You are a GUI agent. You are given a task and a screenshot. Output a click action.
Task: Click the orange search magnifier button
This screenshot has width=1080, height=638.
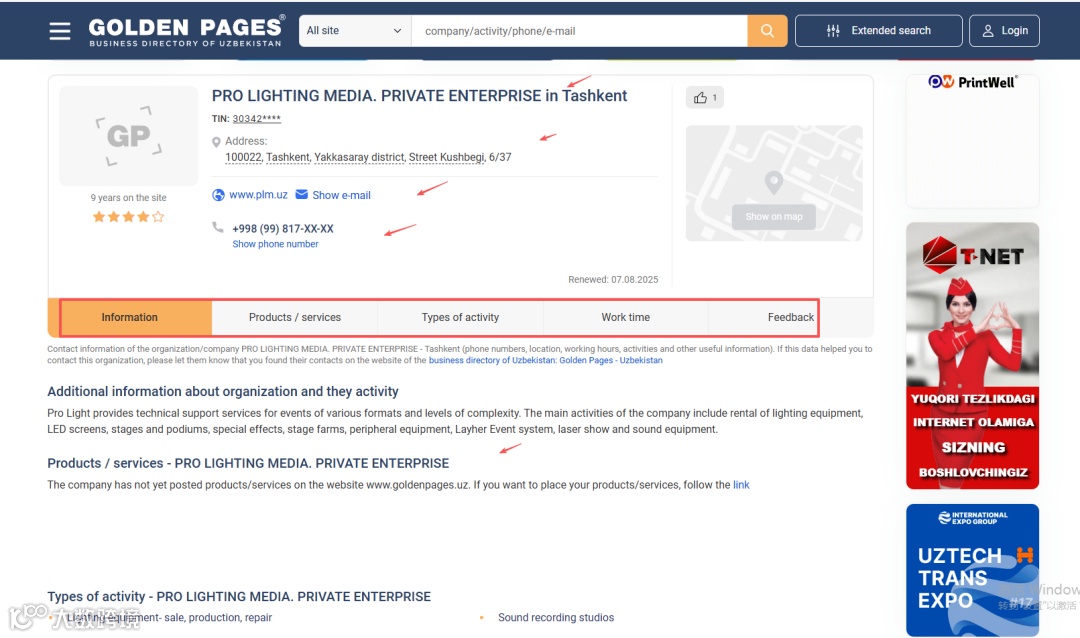coord(767,31)
